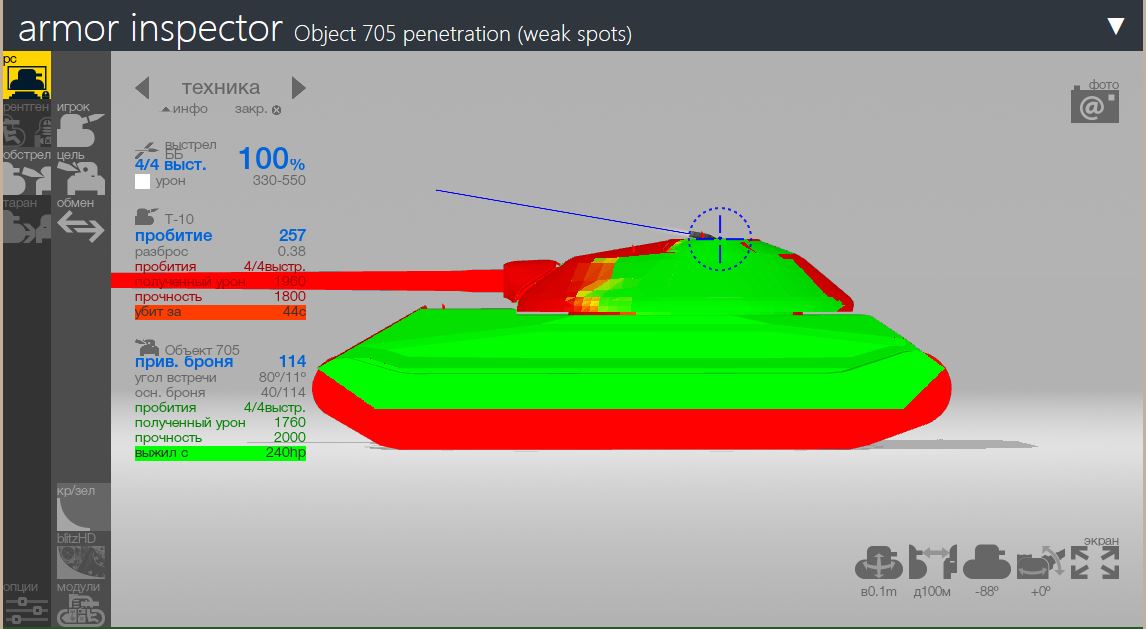Close panel via закр. button
Image resolution: width=1146 pixels, height=629 pixels.
[x=257, y=109]
